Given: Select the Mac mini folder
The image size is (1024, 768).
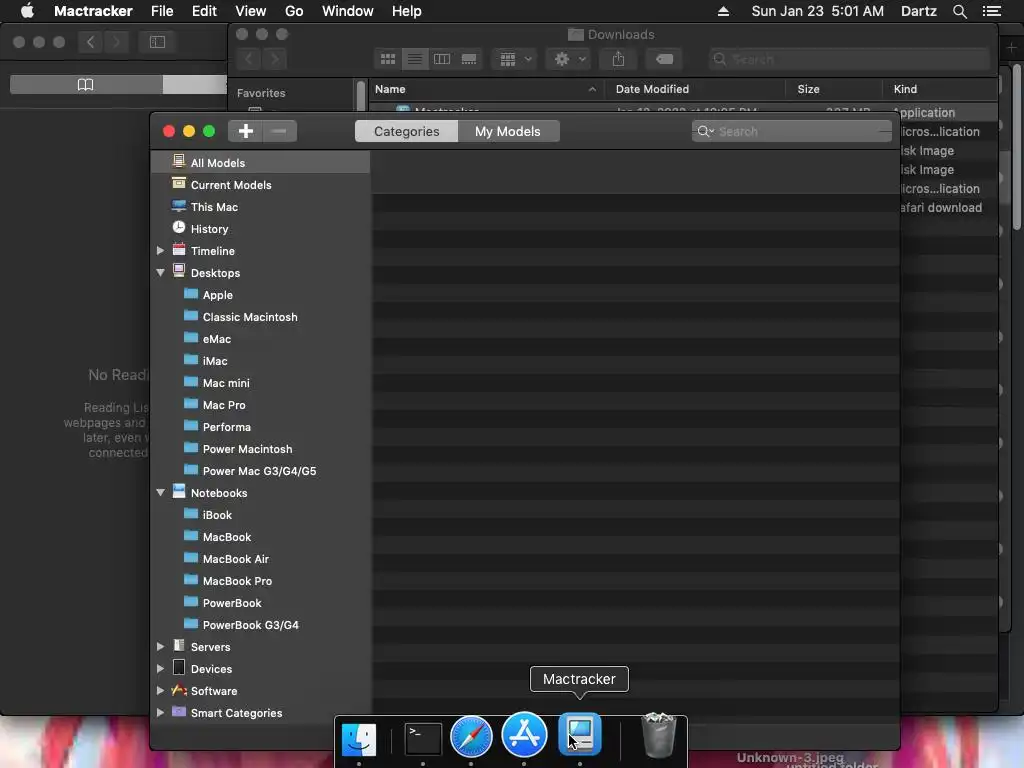Looking at the screenshot, I should (261, 383).
